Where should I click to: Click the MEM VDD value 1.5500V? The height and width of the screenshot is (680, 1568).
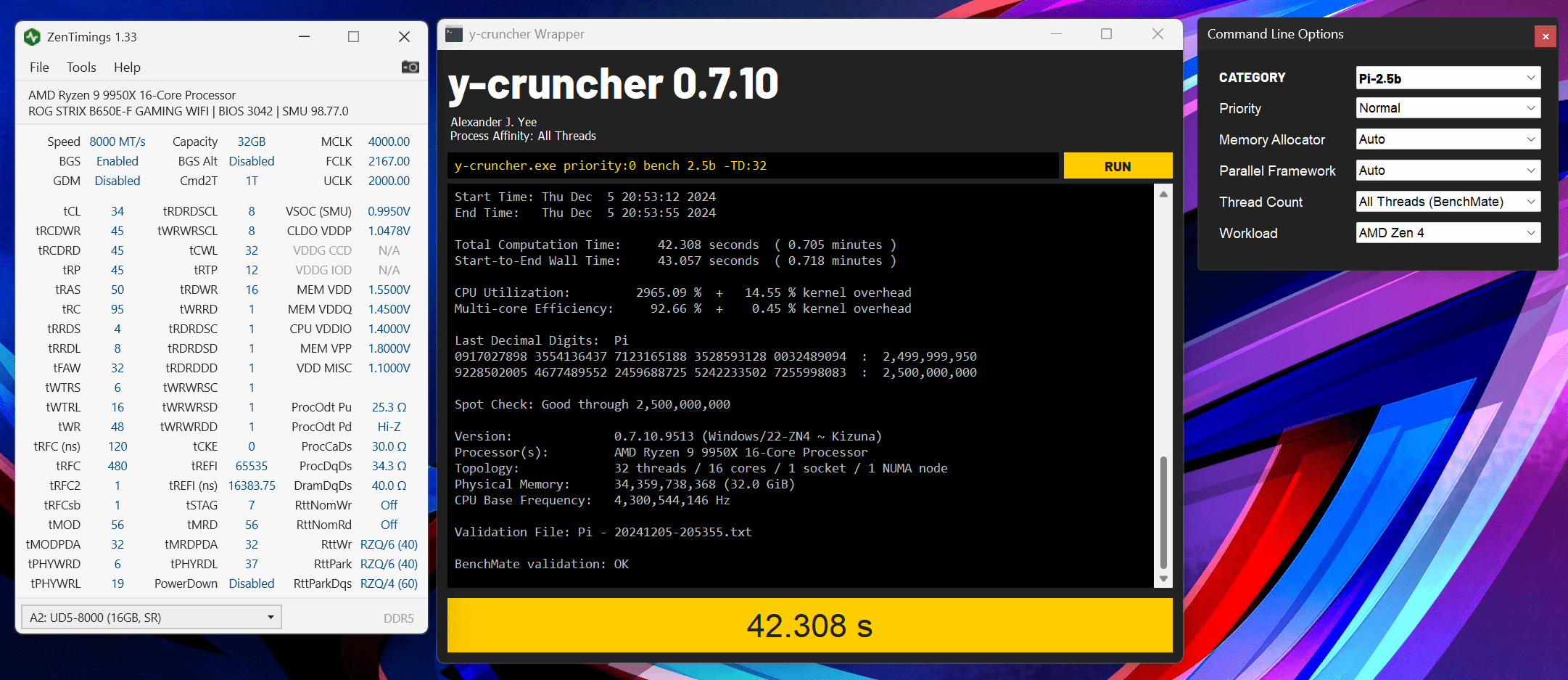(x=389, y=290)
